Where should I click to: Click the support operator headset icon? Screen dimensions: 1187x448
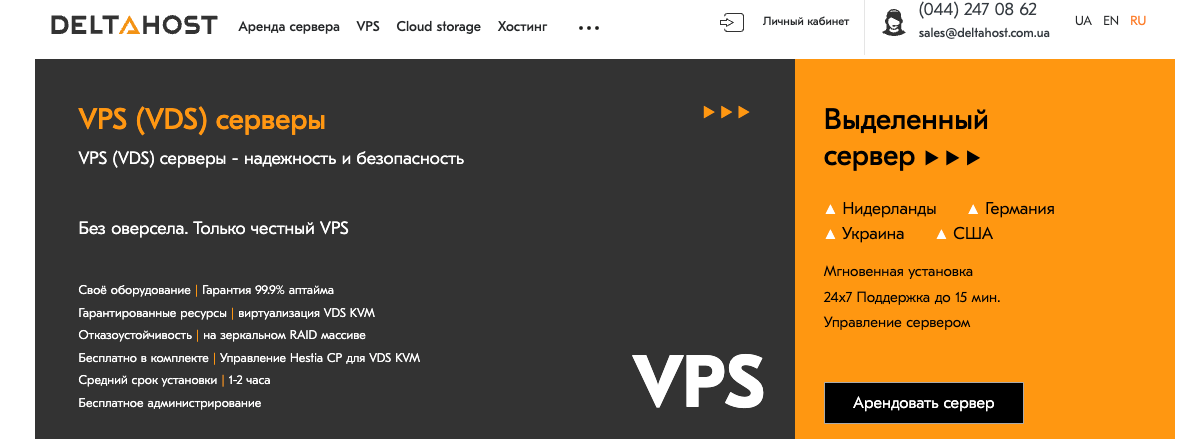point(893,23)
